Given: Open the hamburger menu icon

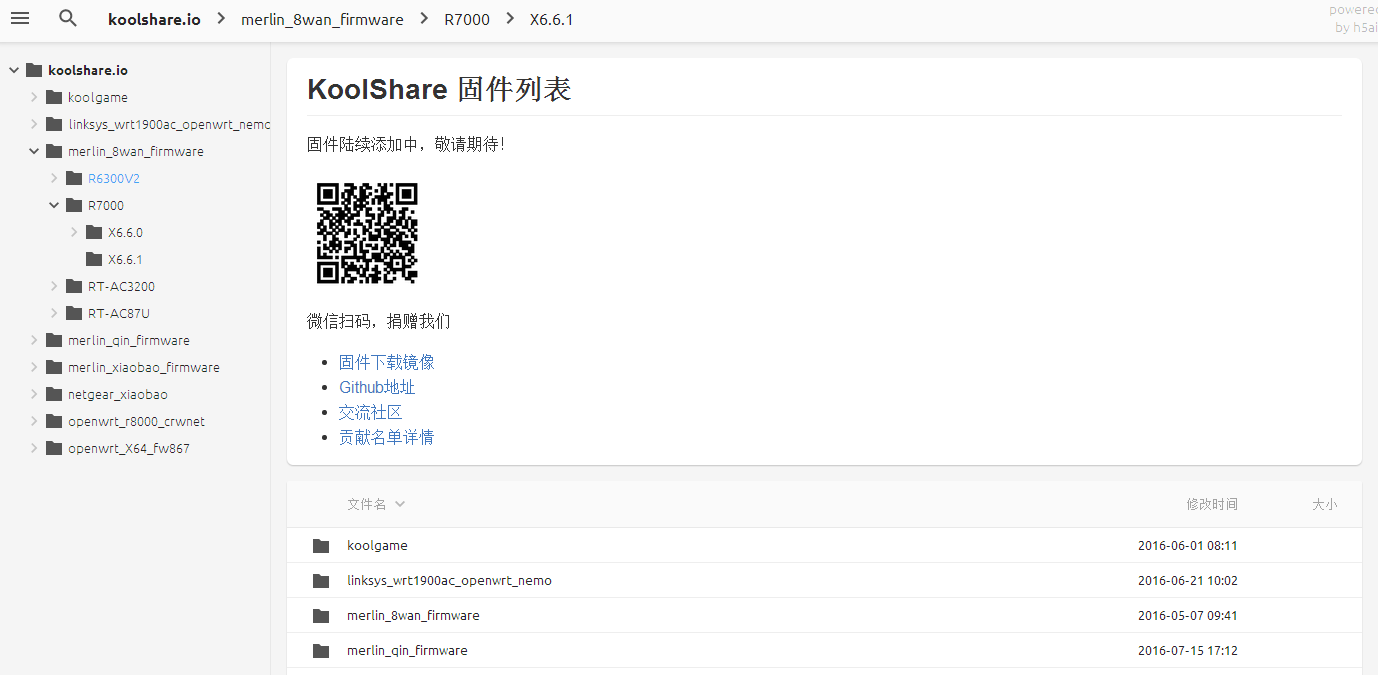Looking at the screenshot, I should (20, 19).
